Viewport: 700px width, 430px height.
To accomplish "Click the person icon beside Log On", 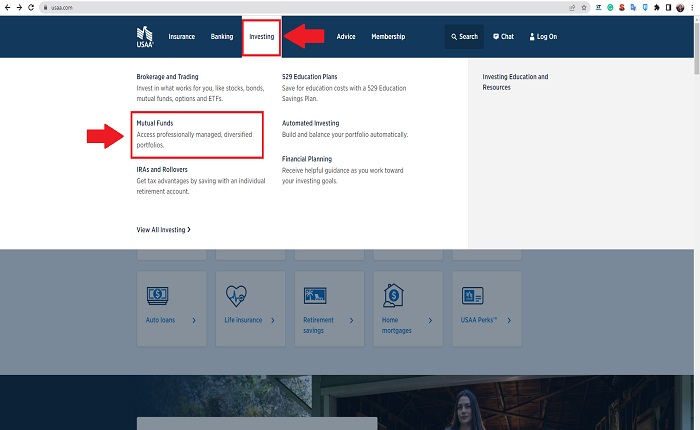I will (532, 37).
